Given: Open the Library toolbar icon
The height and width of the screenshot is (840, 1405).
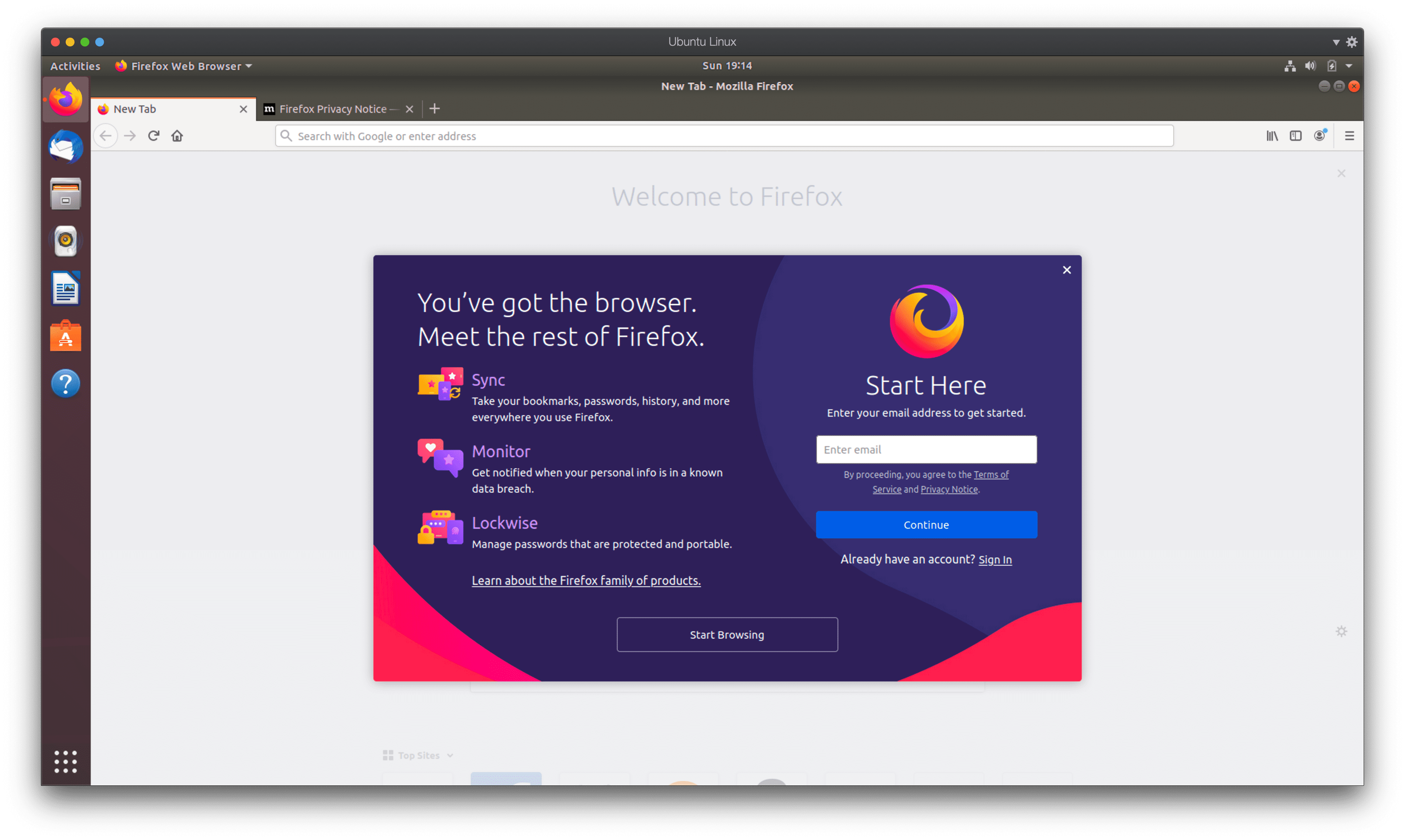Looking at the screenshot, I should [x=1272, y=136].
